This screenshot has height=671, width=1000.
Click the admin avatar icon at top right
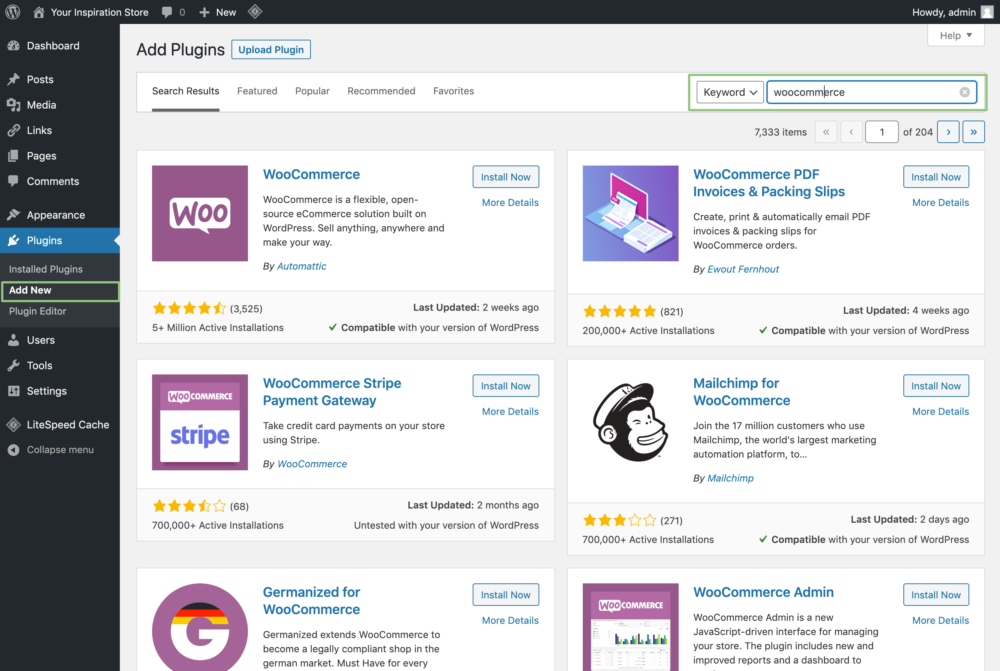(987, 12)
